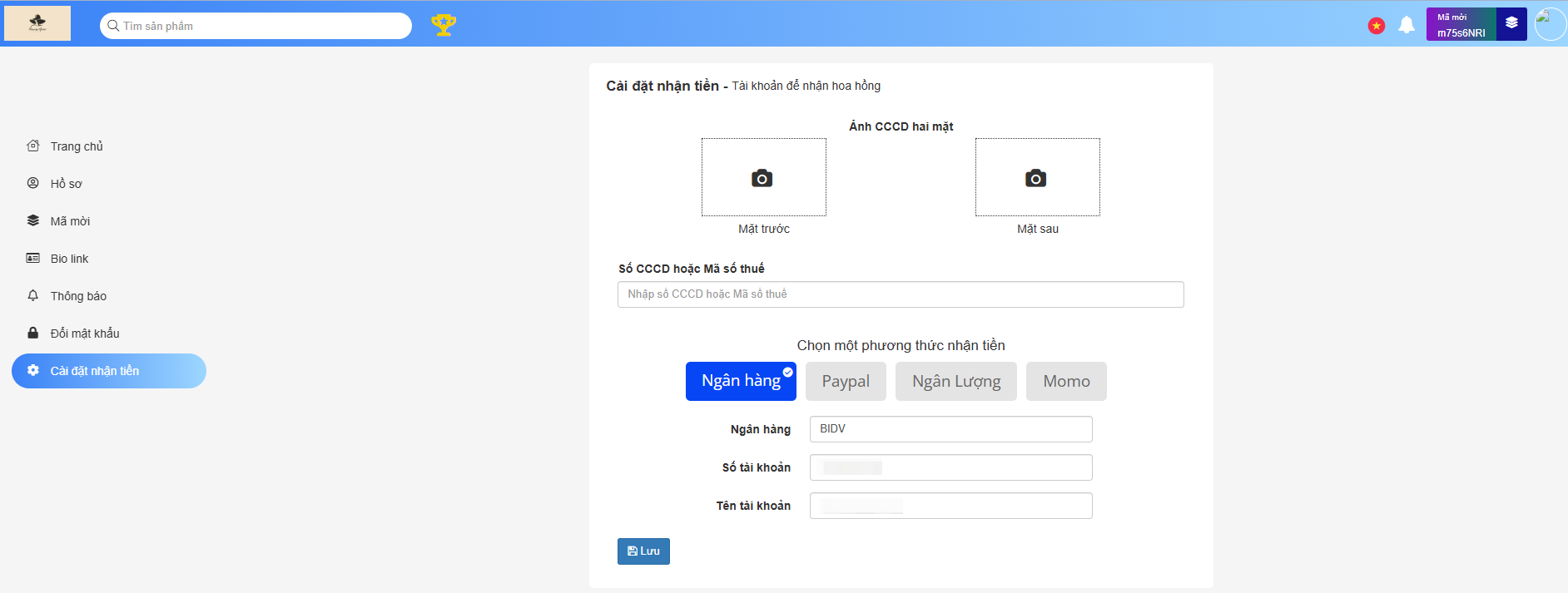Click the checkmark badge on Ngân hàng
The height and width of the screenshot is (593, 1568).
coord(787,372)
